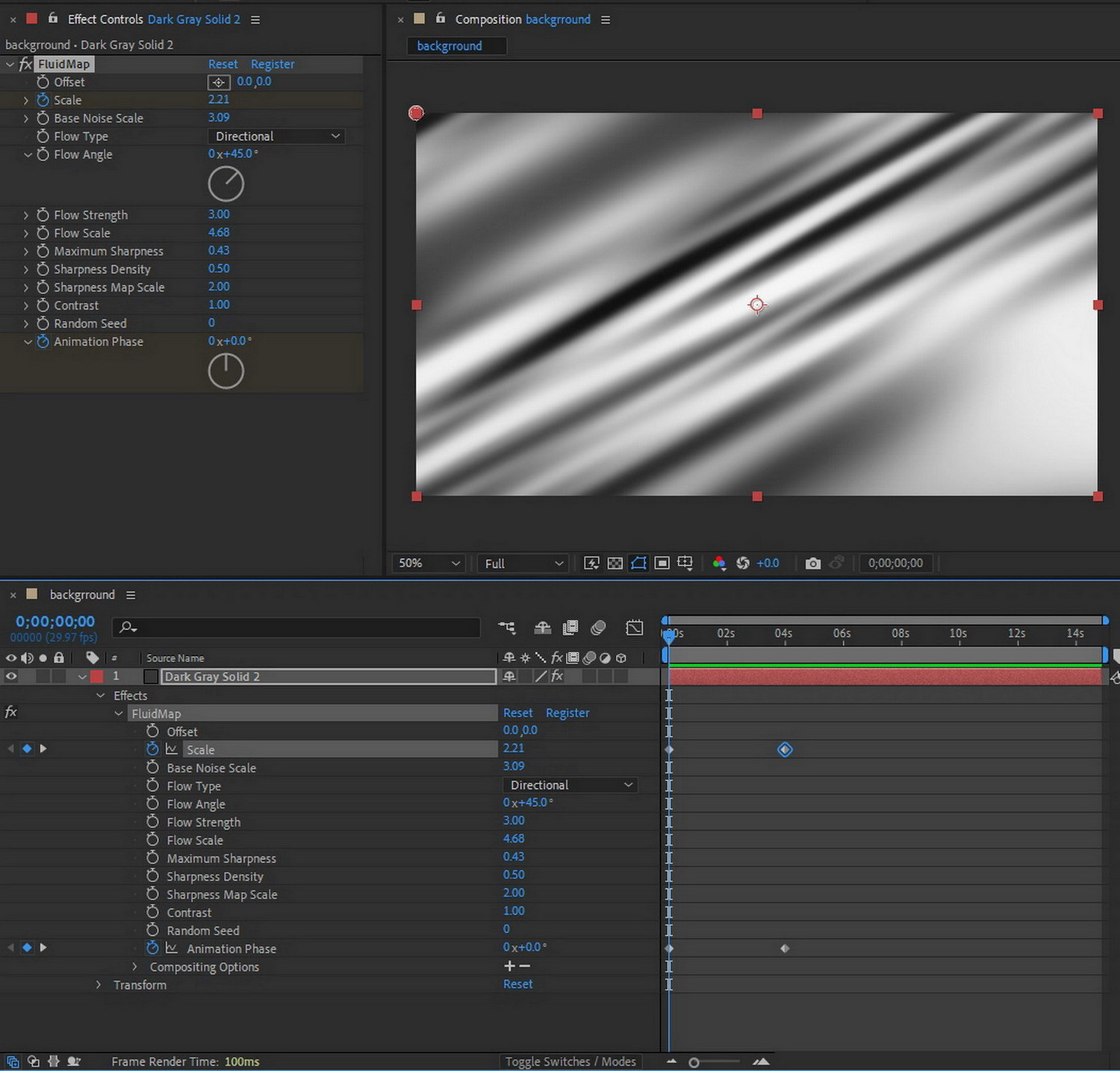Screen dimensions: 1120x1071
Task: Click the Offset point picker crosshair button
Action: (219, 82)
